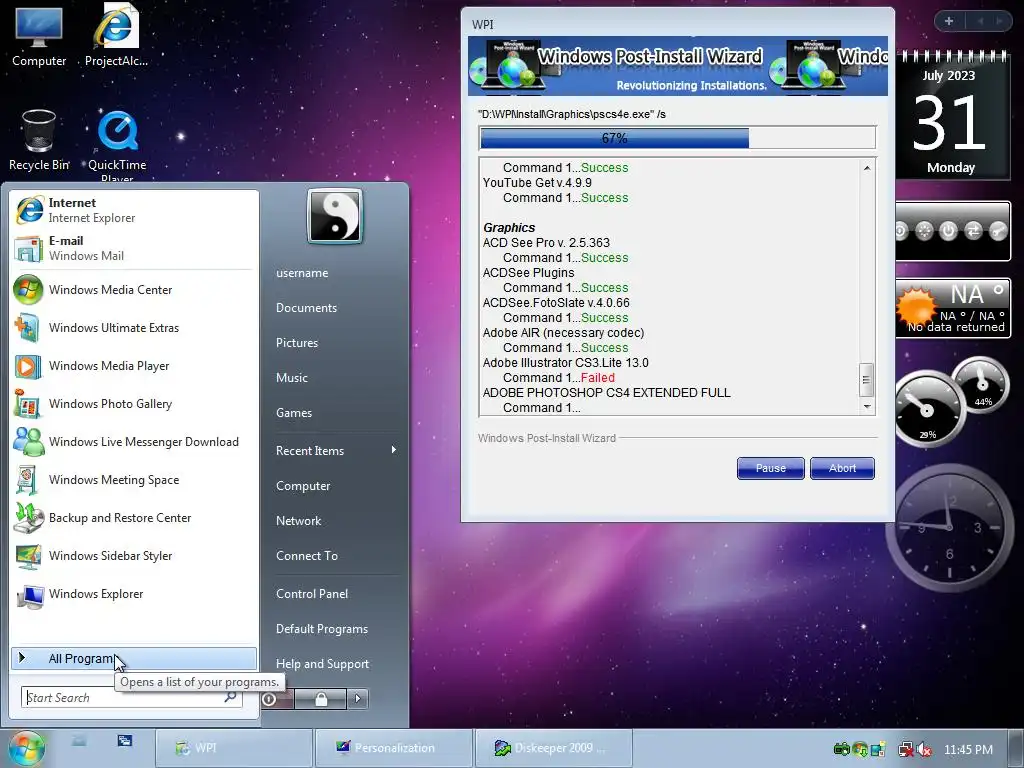Image resolution: width=1024 pixels, height=768 pixels.
Task: Click the yin-yang user account picture
Action: click(x=334, y=216)
